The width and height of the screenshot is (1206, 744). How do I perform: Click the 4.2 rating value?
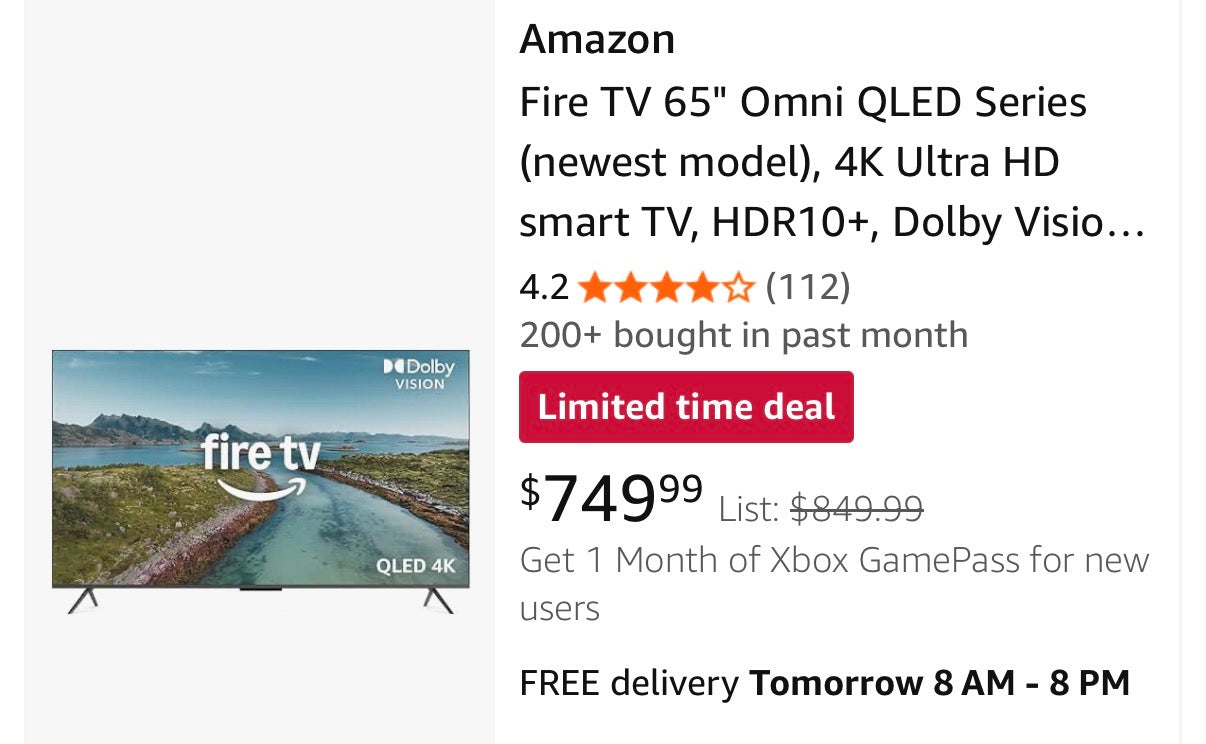coord(543,287)
